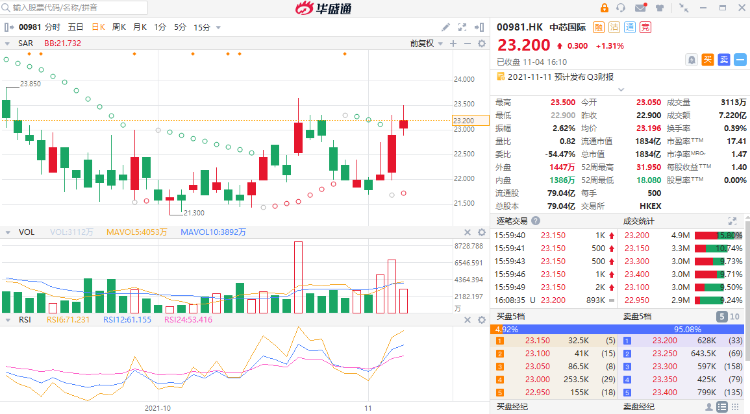The height and width of the screenshot is (414, 750).
Task: Open the VOL indicator dropdown arrow
Action: [8, 232]
